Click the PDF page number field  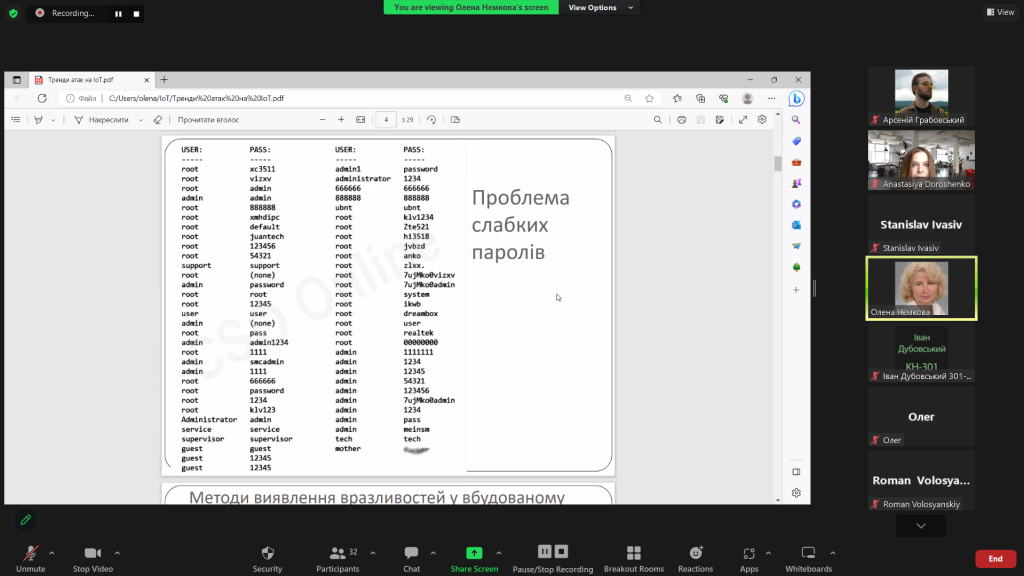pos(386,120)
